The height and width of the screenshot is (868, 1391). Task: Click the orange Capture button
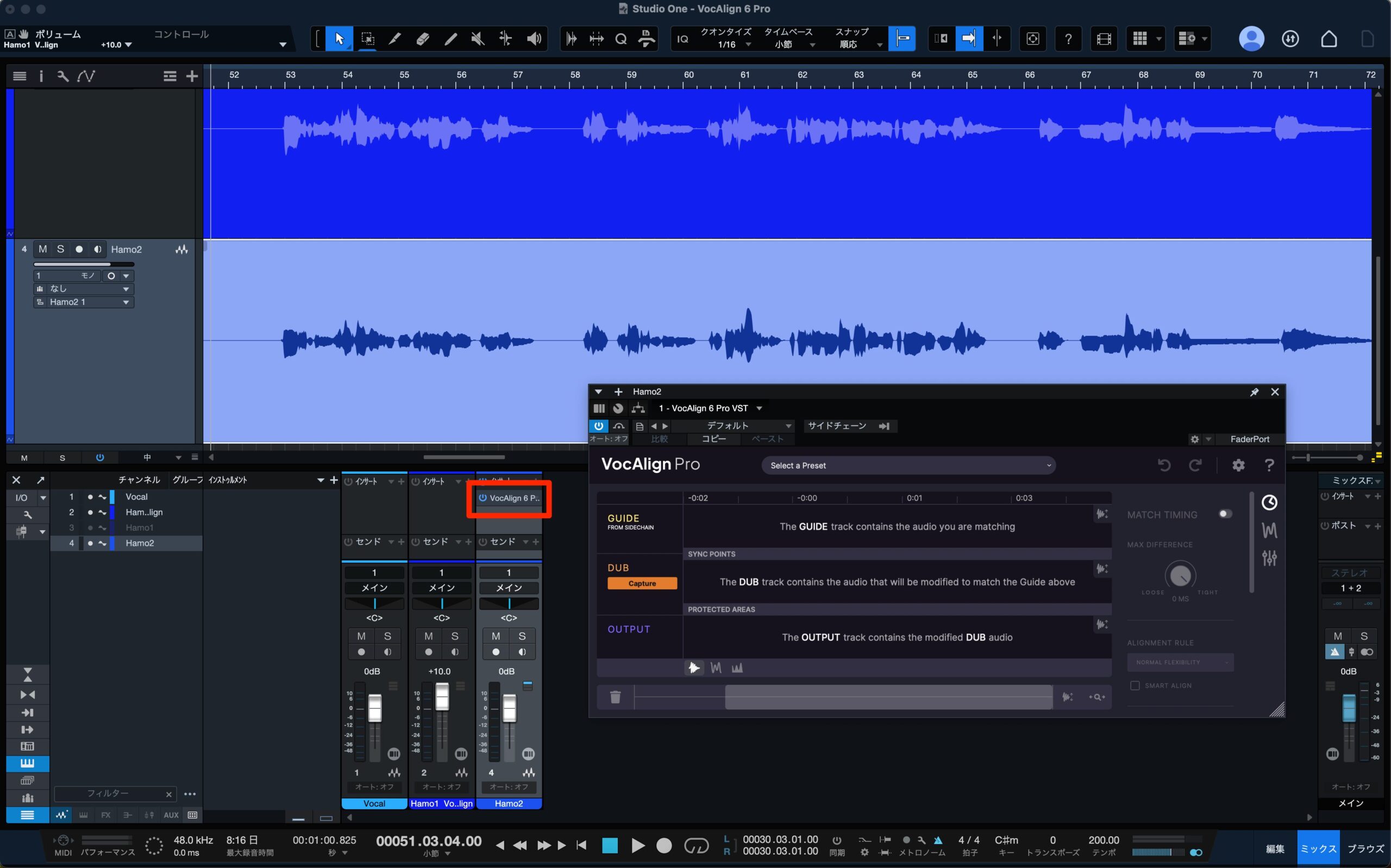(x=642, y=583)
